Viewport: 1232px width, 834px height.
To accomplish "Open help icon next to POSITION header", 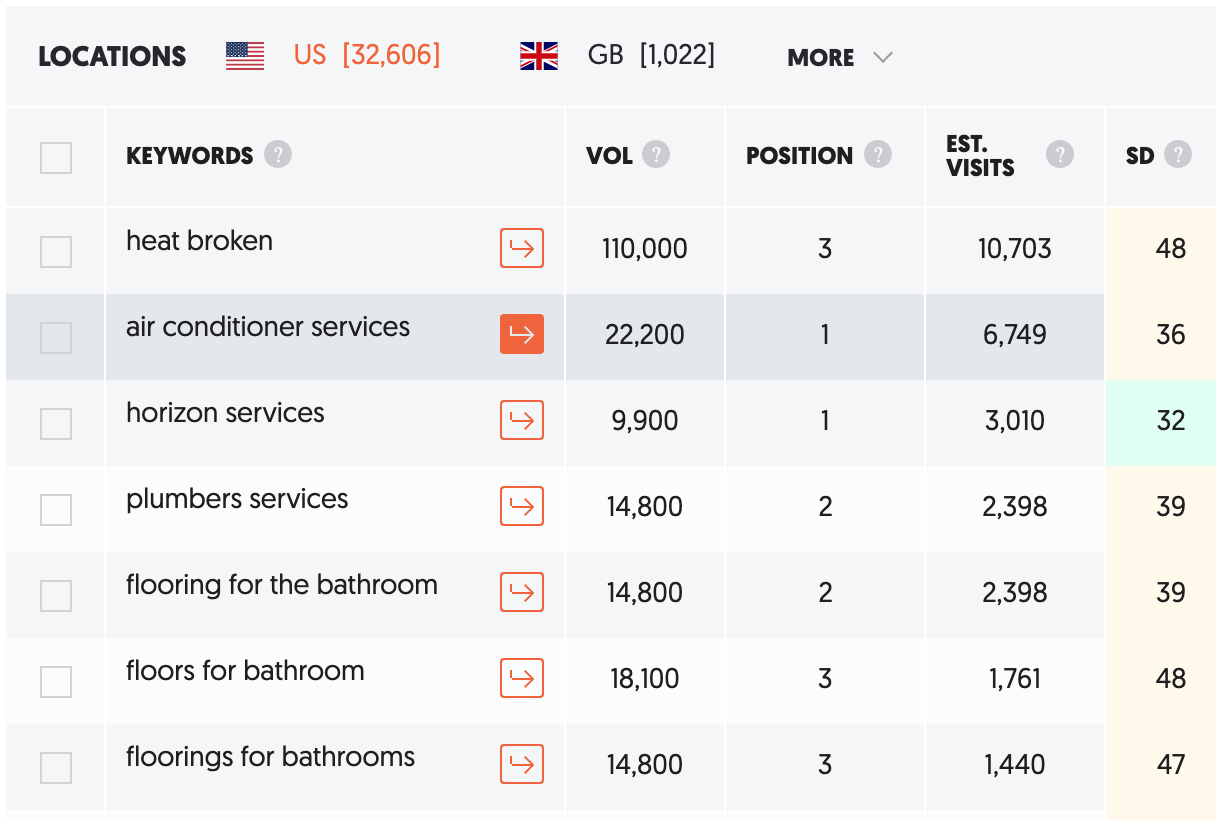I will point(878,155).
